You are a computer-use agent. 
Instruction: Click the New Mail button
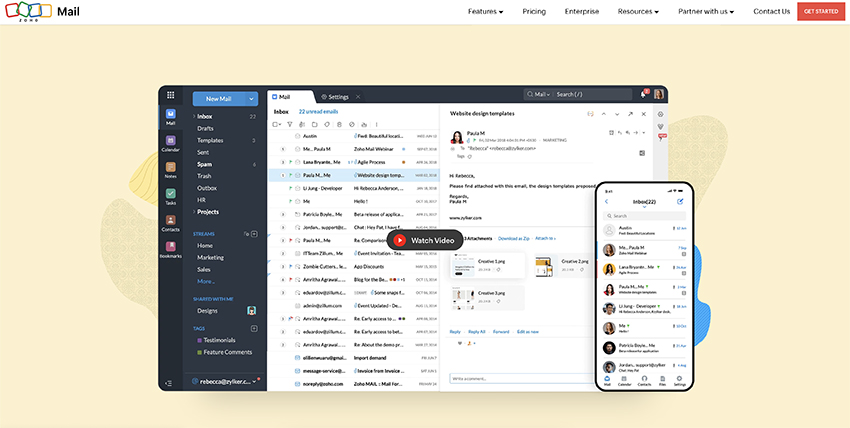tap(218, 99)
